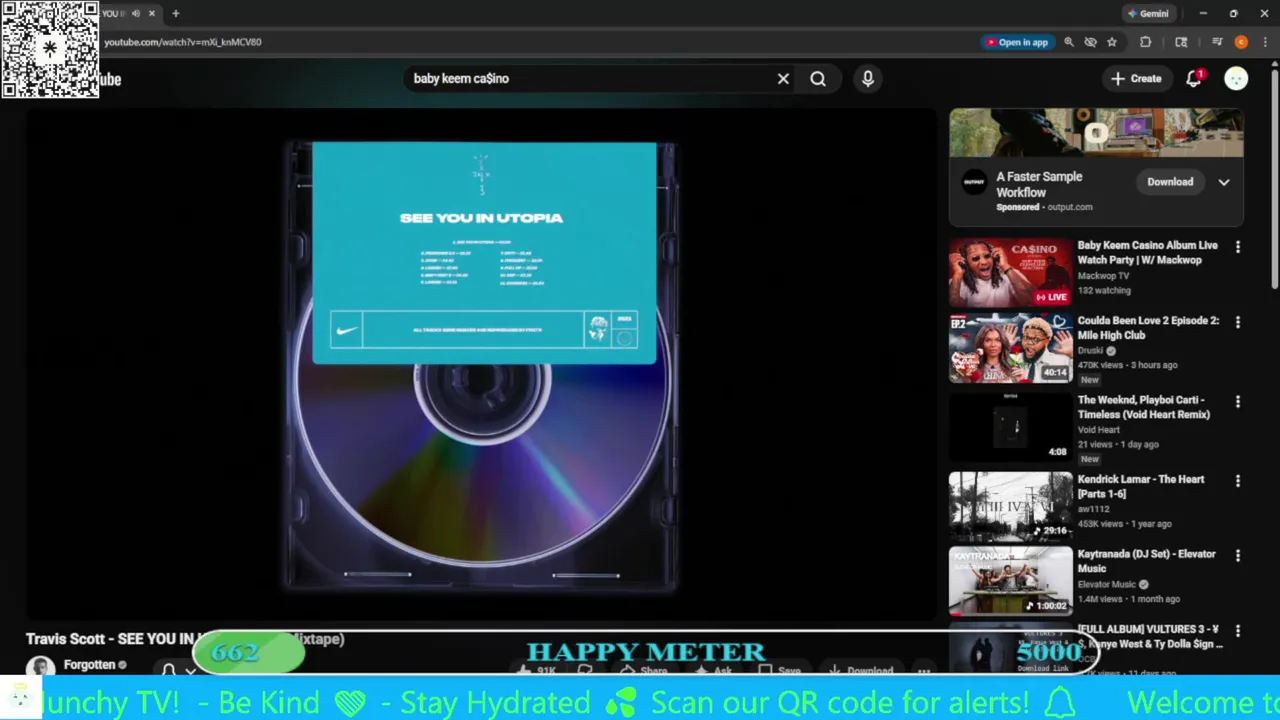Image resolution: width=1280 pixels, height=720 pixels.
Task: Click the address bar URL
Action: point(183,42)
